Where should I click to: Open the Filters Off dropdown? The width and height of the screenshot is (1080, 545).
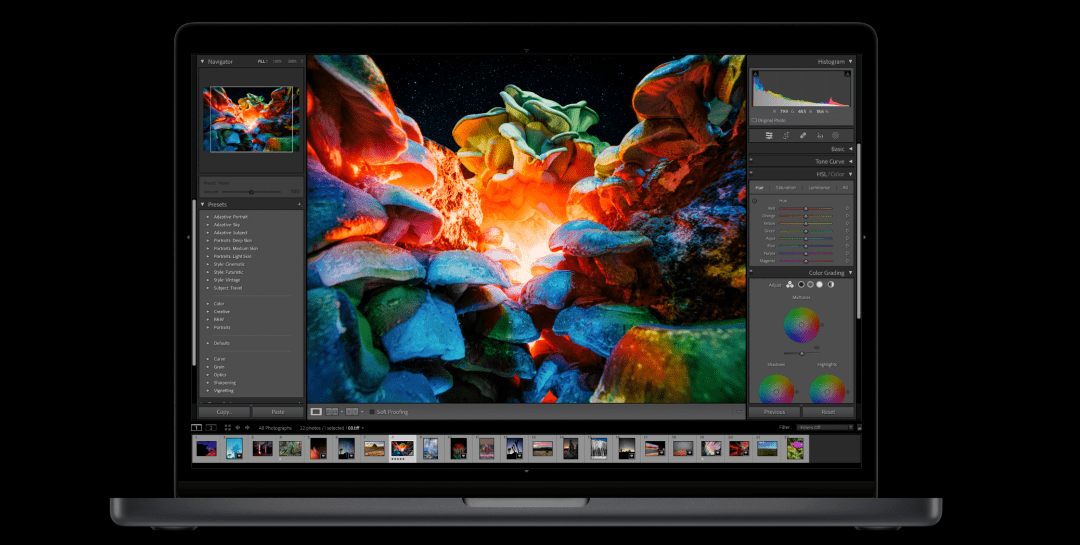coord(825,428)
